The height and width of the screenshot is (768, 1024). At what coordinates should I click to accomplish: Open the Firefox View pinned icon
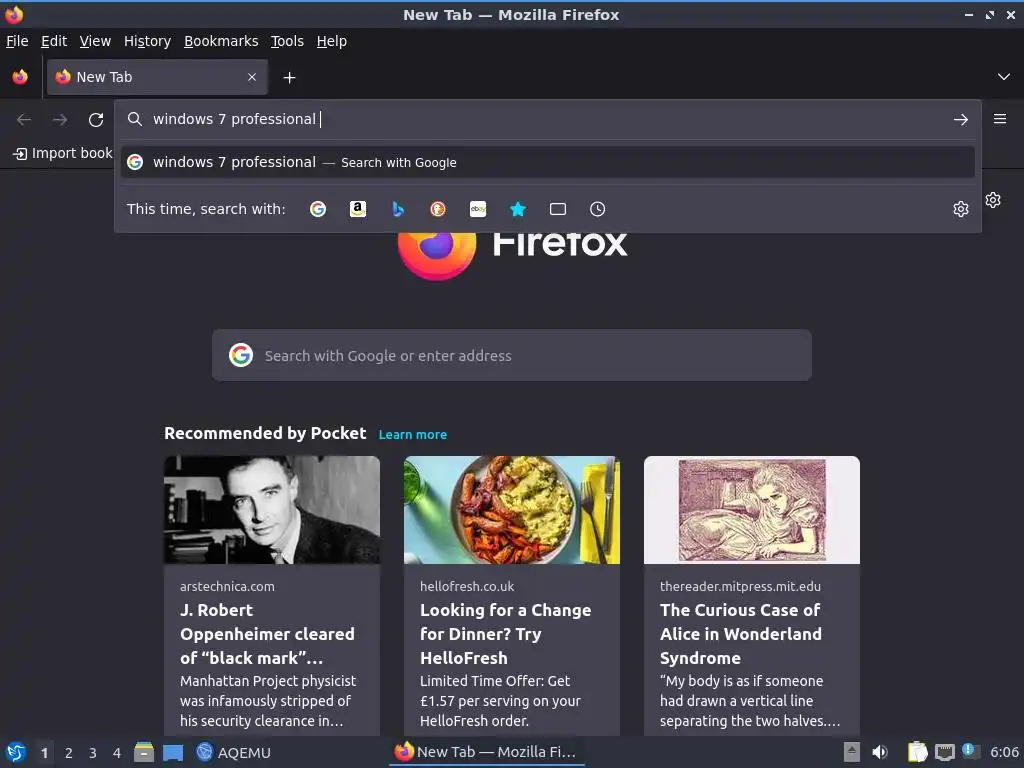coord(20,77)
